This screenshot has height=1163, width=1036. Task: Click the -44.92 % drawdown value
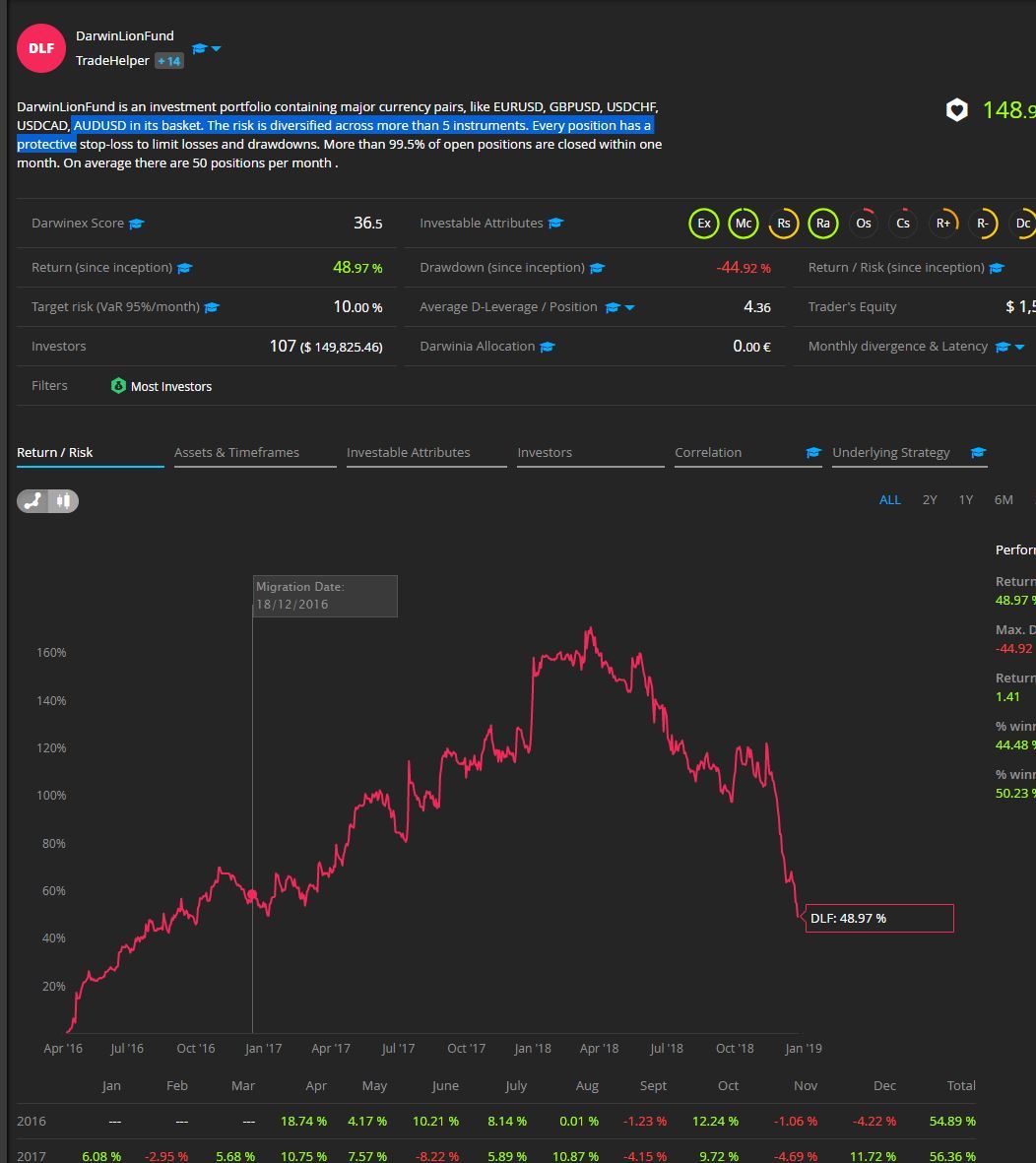[x=744, y=268]
